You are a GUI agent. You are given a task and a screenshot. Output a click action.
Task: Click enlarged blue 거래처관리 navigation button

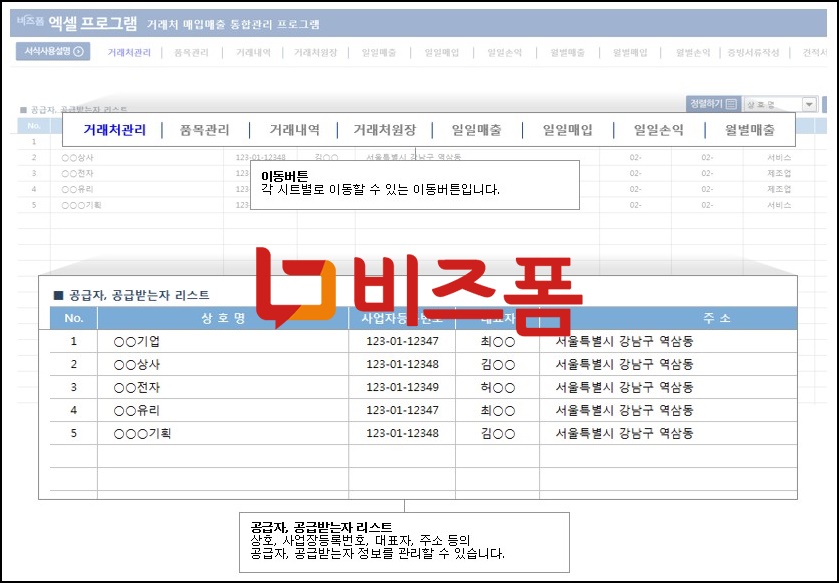(x=115, y=129)
